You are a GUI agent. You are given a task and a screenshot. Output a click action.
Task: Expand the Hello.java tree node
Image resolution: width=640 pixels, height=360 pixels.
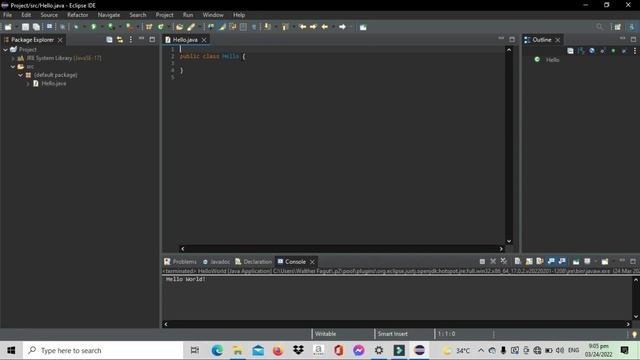(28, 84)
